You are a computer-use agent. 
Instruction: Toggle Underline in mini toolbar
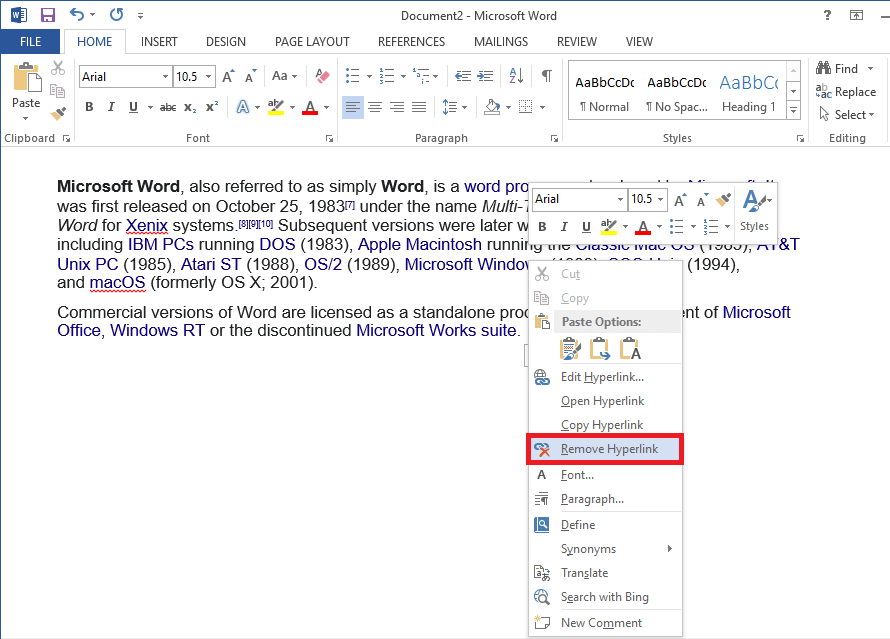tap(586, 227)
